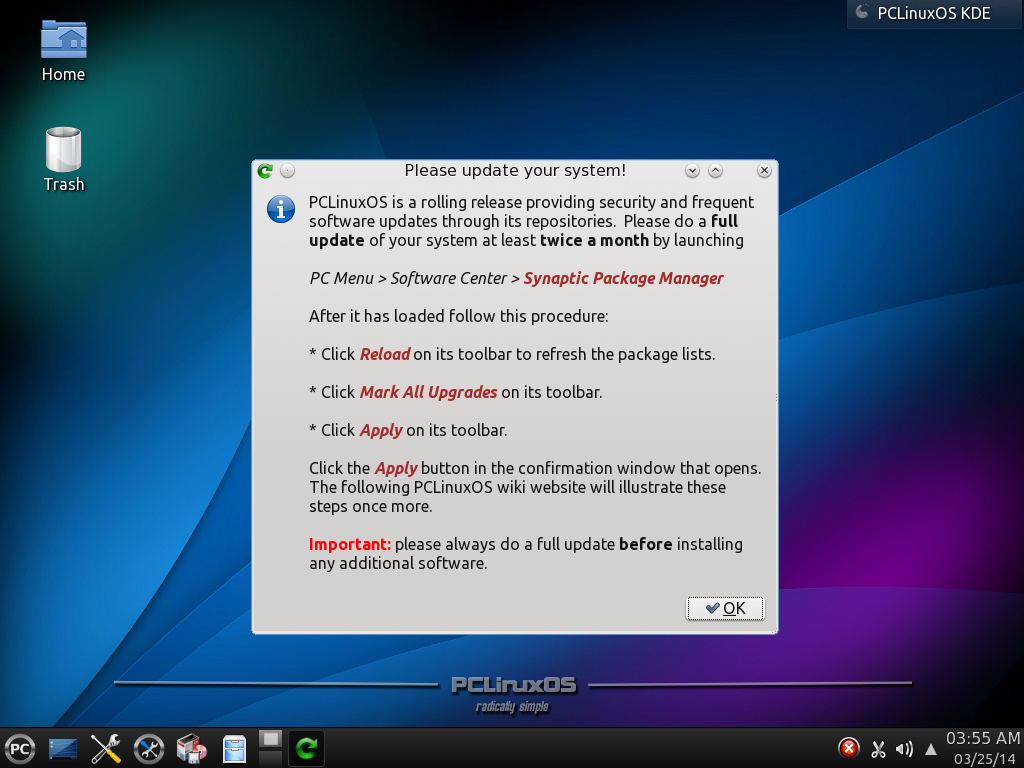Open the wrench and screwdriver settings icon
Image resolution: width=1024 pixels, height=768 pixels.
pyautogui.click(x=106, y=748)
